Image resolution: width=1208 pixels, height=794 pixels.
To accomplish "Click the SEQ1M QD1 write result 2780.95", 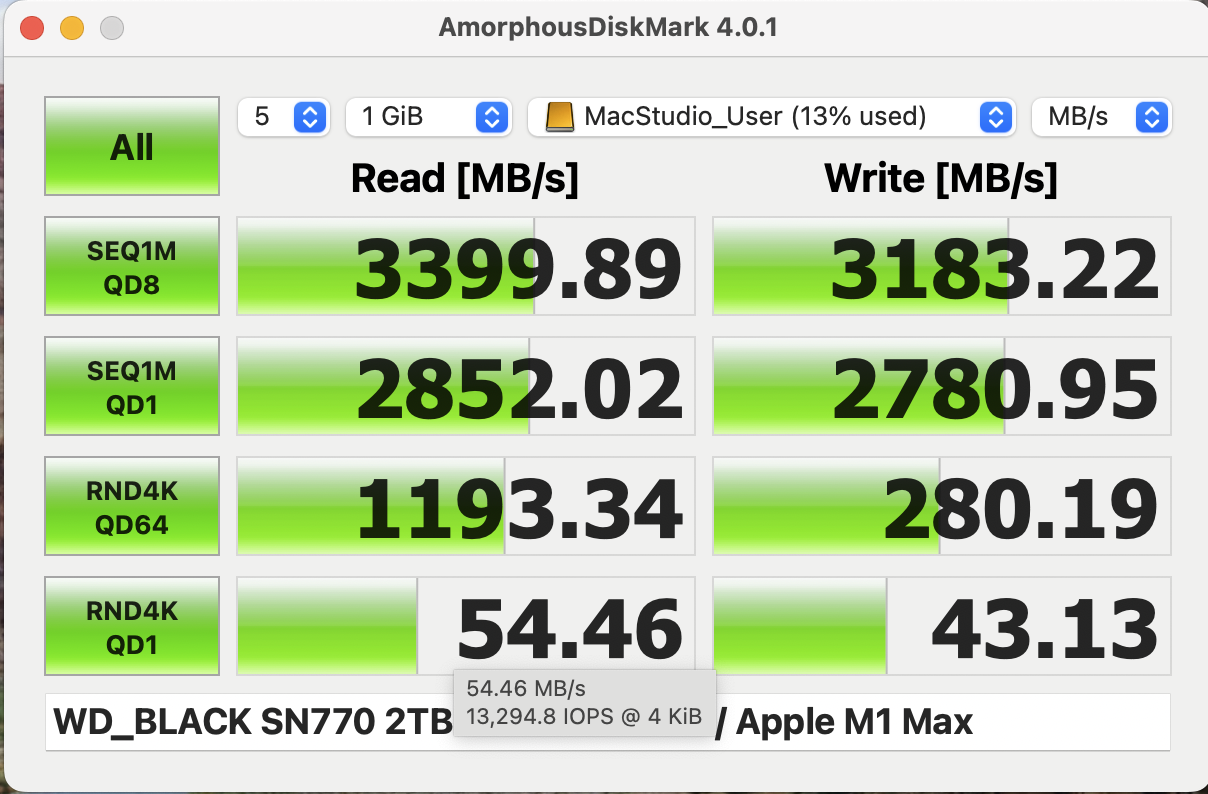I will 941,386.
